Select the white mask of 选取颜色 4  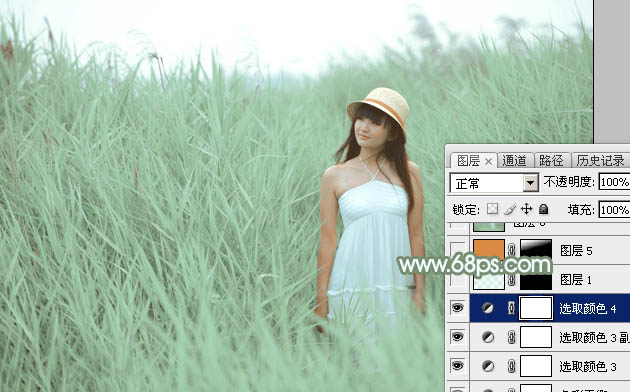tap(536, 308)
